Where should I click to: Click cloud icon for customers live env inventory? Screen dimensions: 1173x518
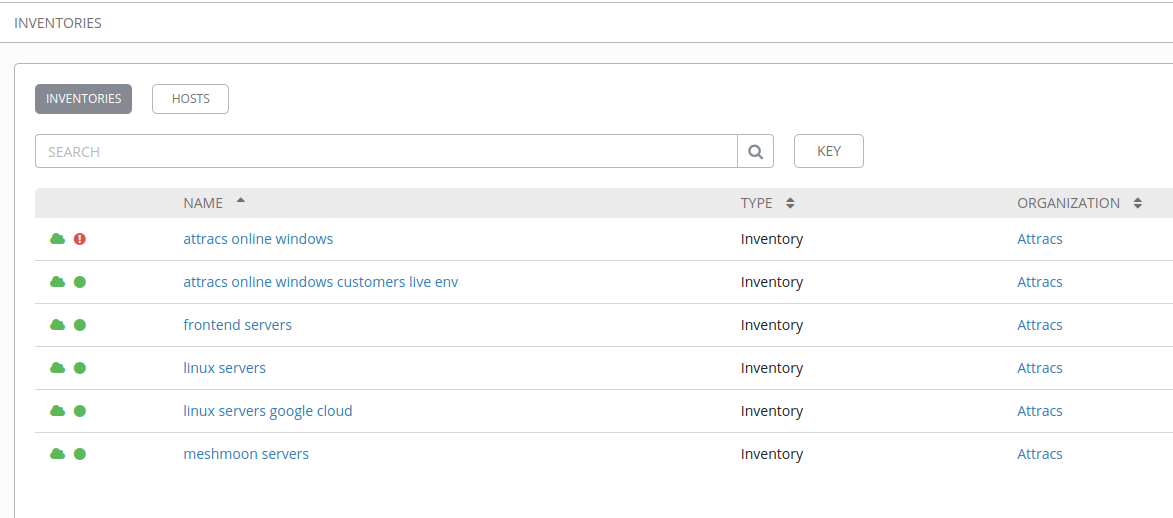(x=58, y=282)
